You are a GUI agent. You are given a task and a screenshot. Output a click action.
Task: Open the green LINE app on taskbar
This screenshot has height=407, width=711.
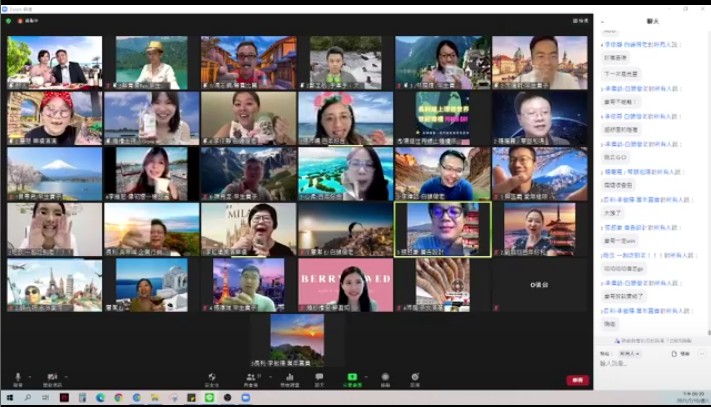tap(209, 397)
